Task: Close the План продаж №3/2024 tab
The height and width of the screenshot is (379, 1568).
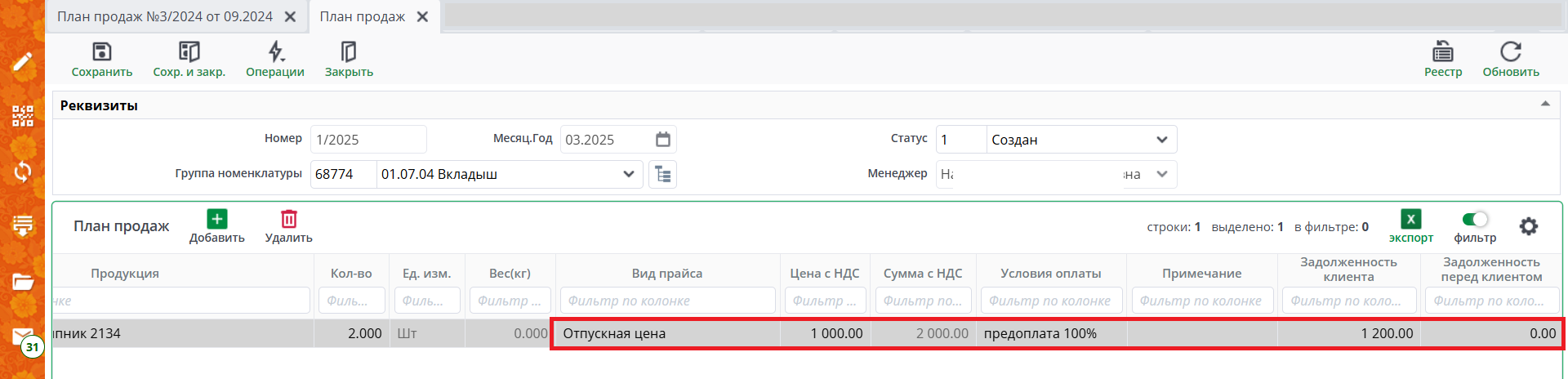Action: coord(290,16)
